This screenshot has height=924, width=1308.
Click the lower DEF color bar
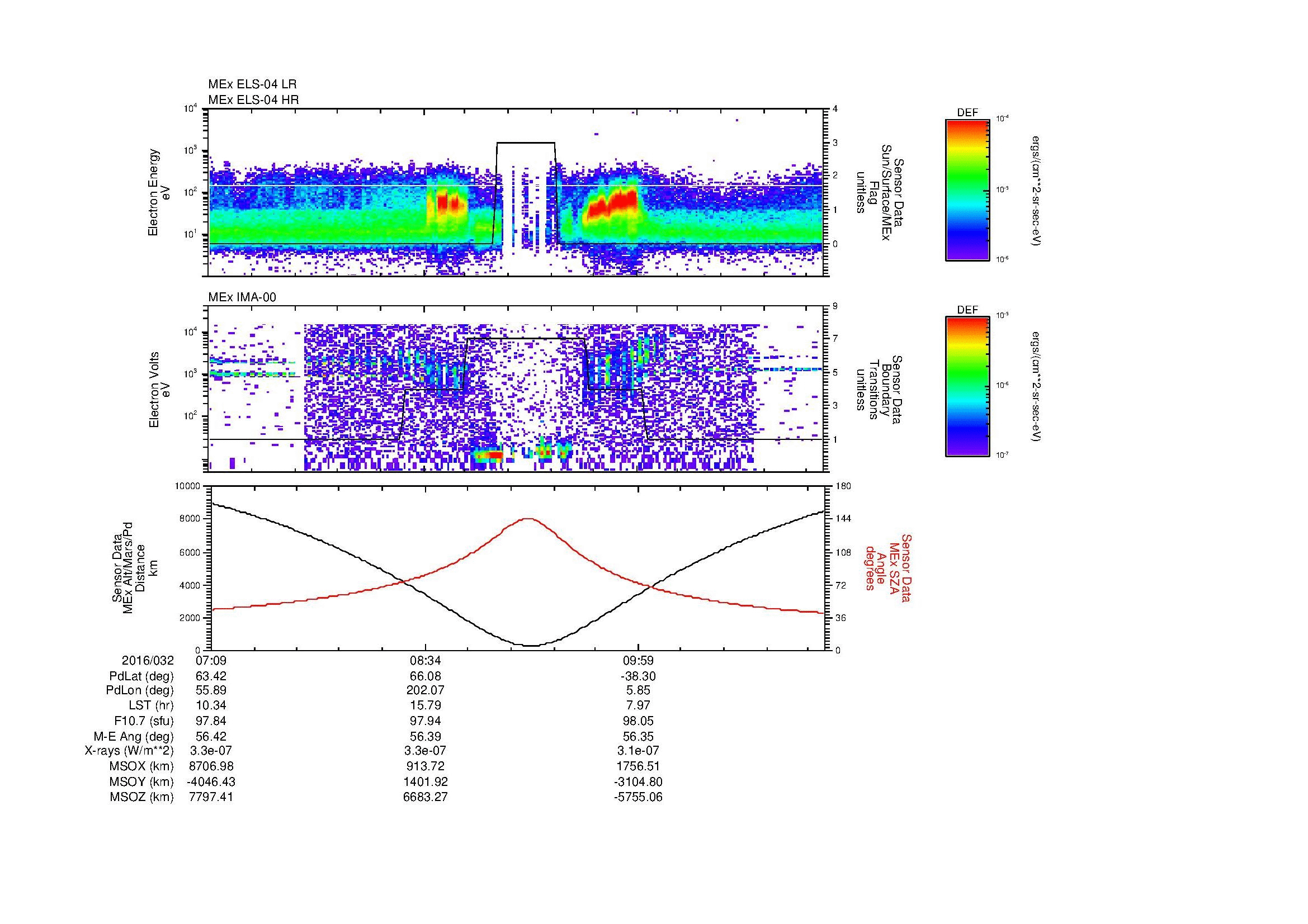click(x=967, y=387)
